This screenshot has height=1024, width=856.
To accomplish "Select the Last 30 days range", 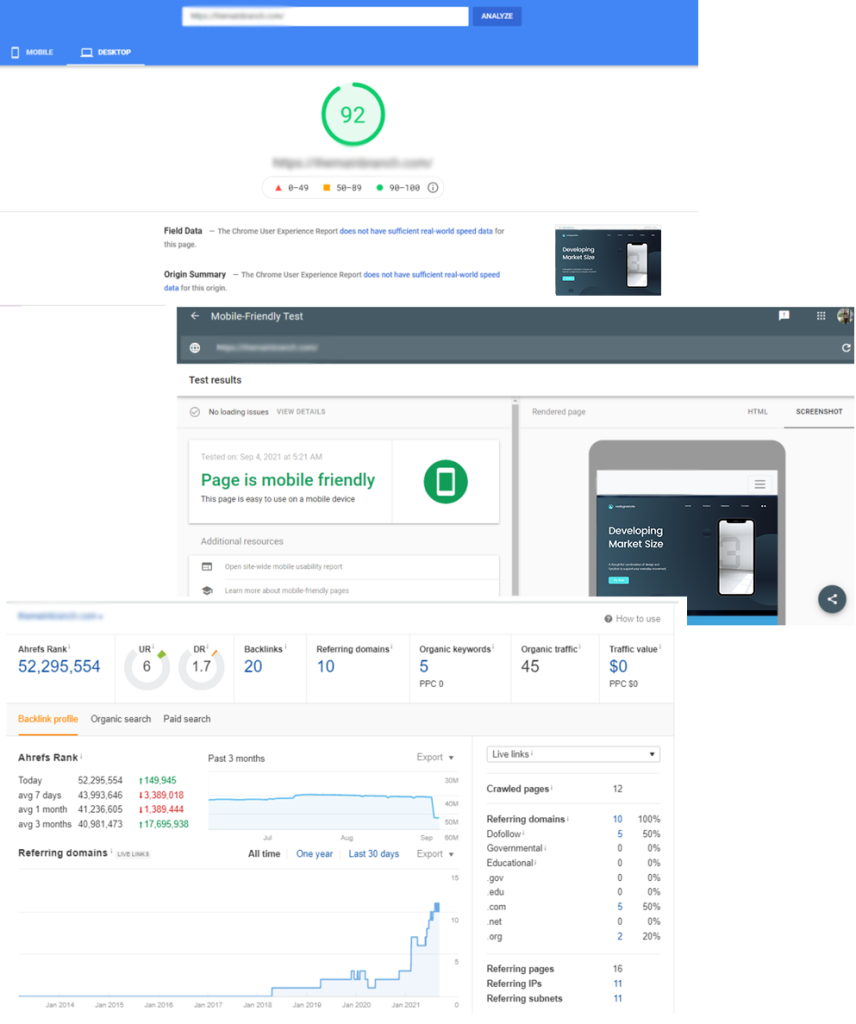I will (373, 854).
